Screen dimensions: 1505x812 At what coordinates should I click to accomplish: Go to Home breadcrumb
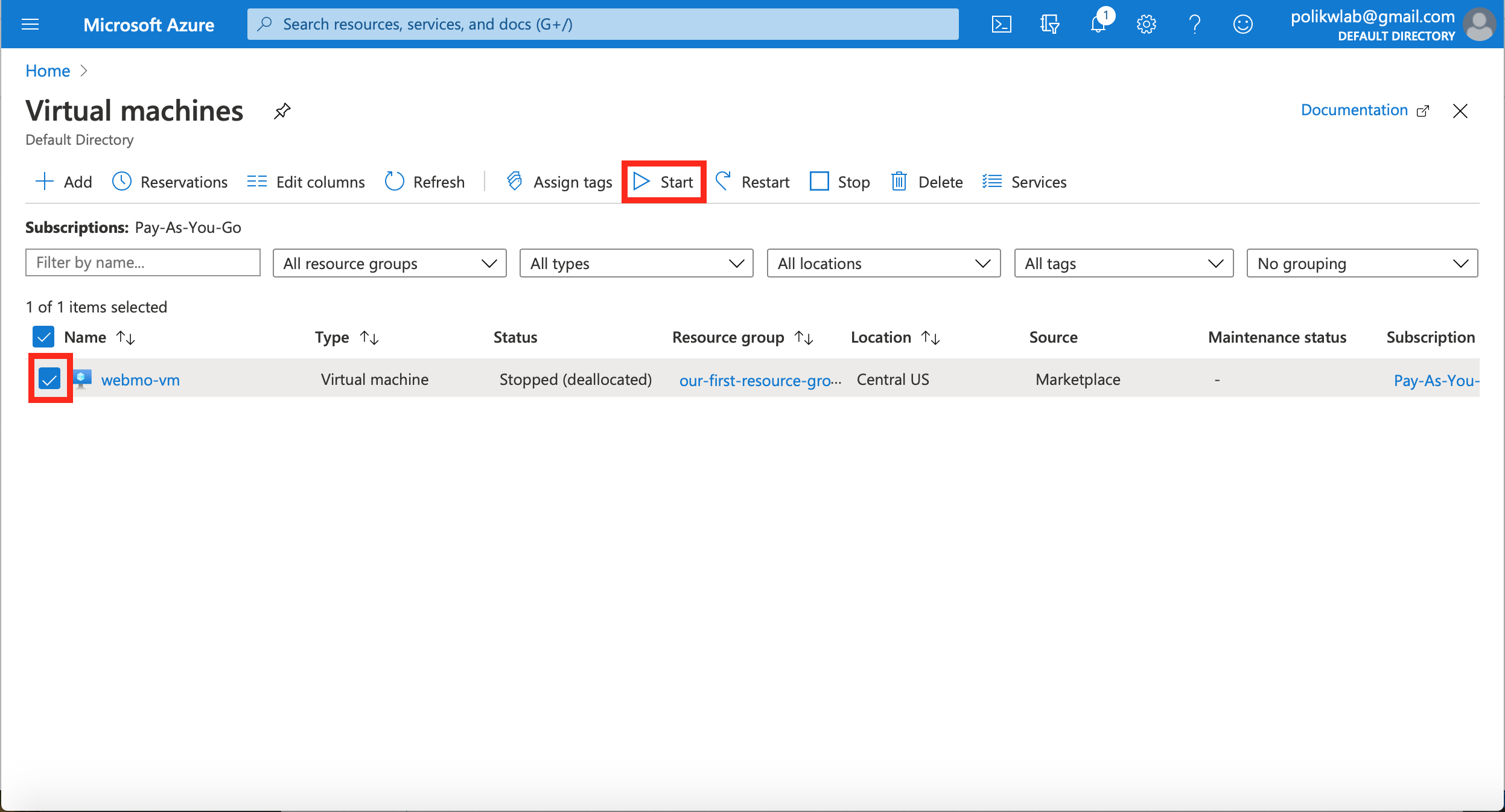tap(48, 71)
